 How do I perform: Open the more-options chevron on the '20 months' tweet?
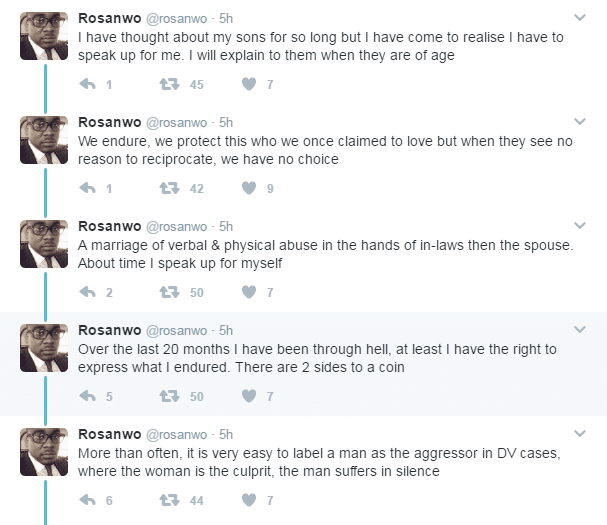(579, 329)
